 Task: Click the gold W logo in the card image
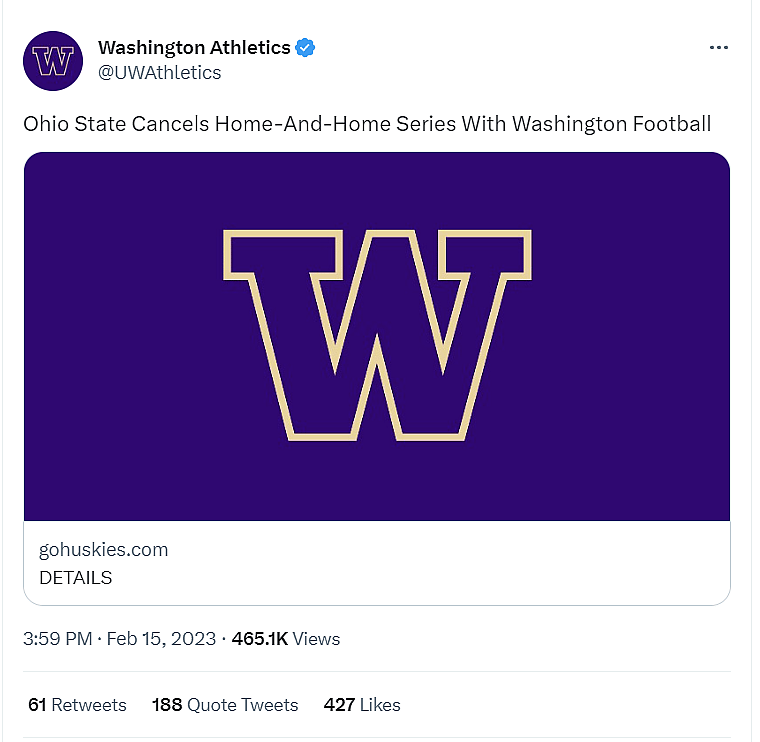pyautogui.click(x=376, y=334)
